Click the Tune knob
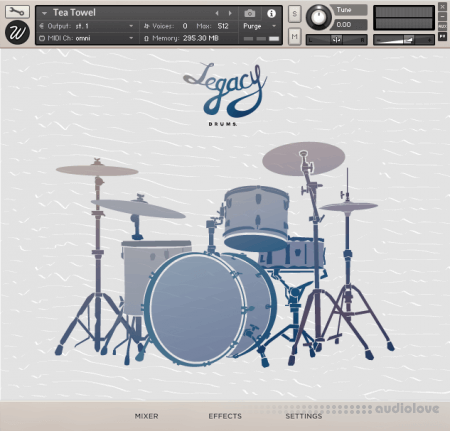The image size is (450, 431). pos(318,17)
